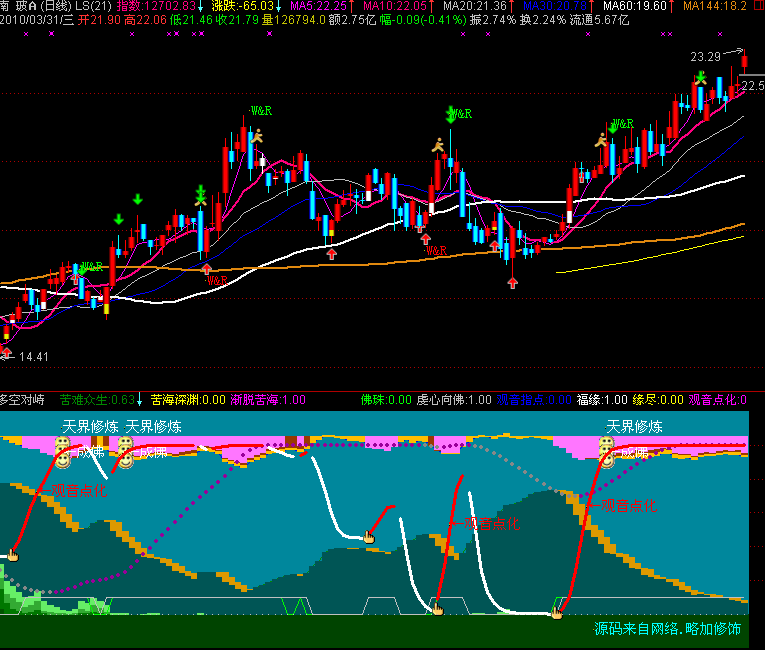Click the lowest red up arrow under the long-wick candle
The width and height of the screenshot is (765, 650).
coord(512,283)
